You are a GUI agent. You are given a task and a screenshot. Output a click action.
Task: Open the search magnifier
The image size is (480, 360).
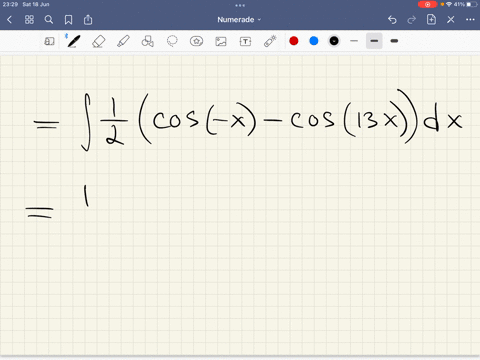[x=49, y=20]
